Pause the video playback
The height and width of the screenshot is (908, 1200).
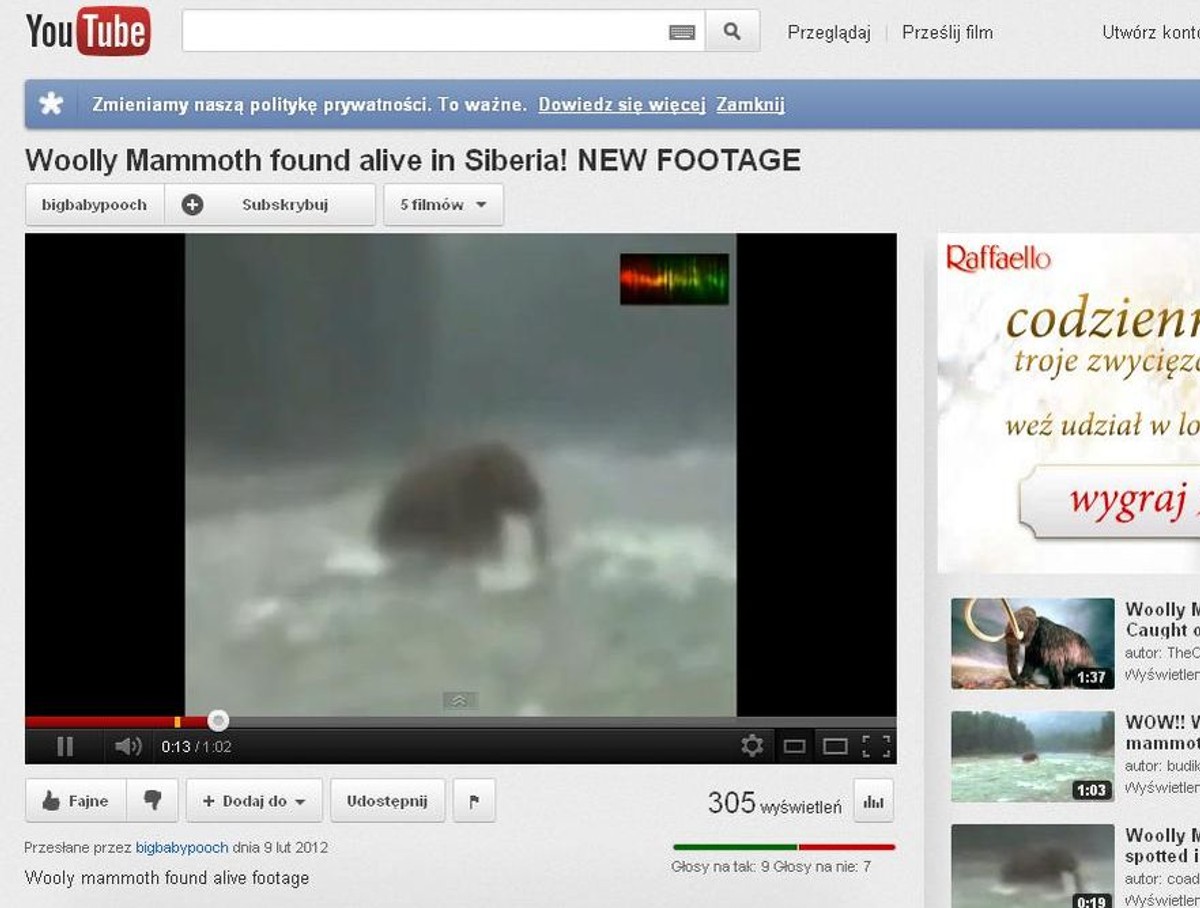tap(65, 746)
